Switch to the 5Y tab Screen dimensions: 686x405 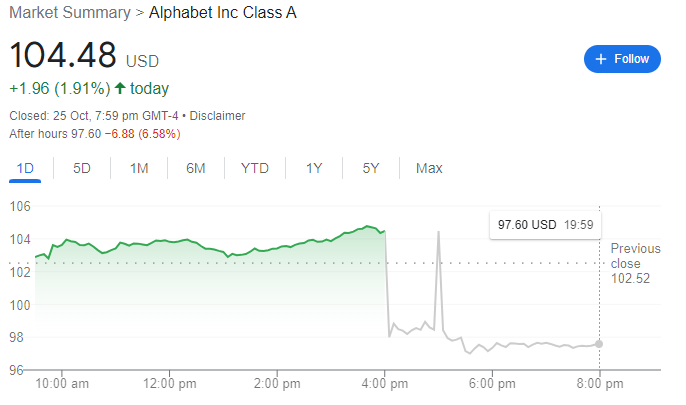pos(371,168)
